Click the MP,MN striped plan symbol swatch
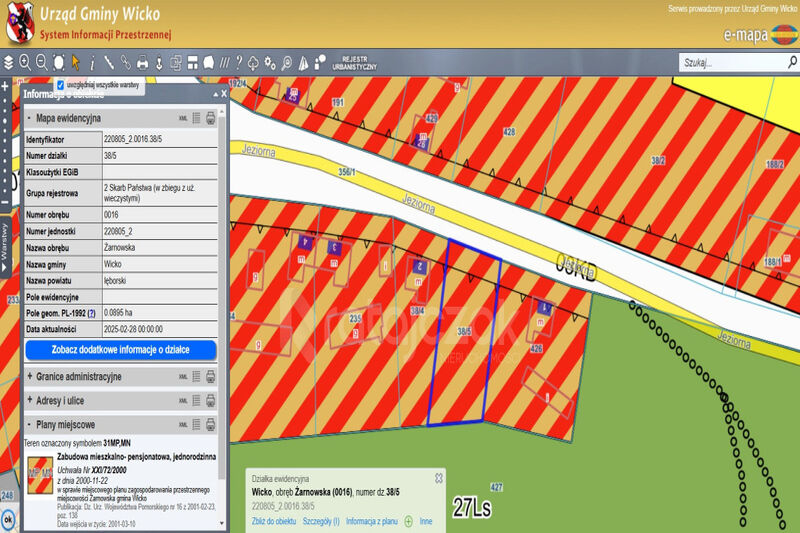Image resolution: width=800 pixels, height=533 pixels. pyautogui.click(x=40, y=471)
